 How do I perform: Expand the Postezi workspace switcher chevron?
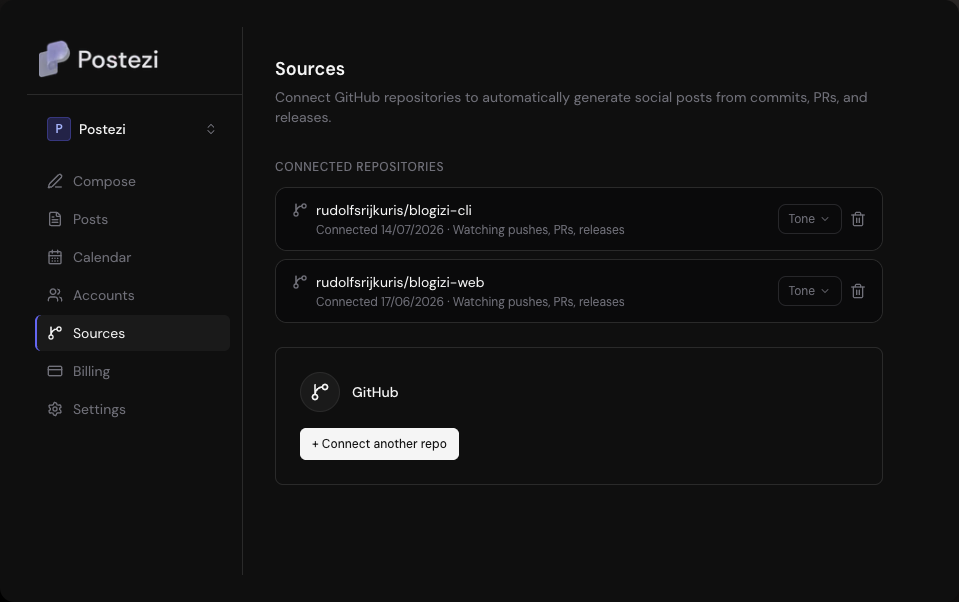210,129
